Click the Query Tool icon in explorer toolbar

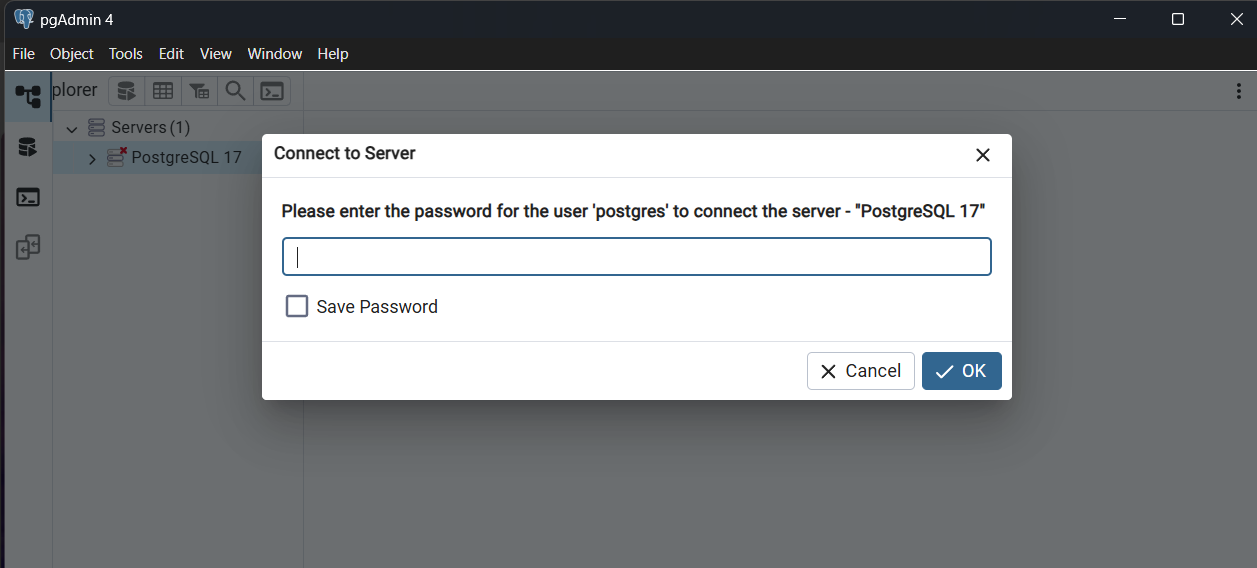pyautogui.click(x=126, y=91)
